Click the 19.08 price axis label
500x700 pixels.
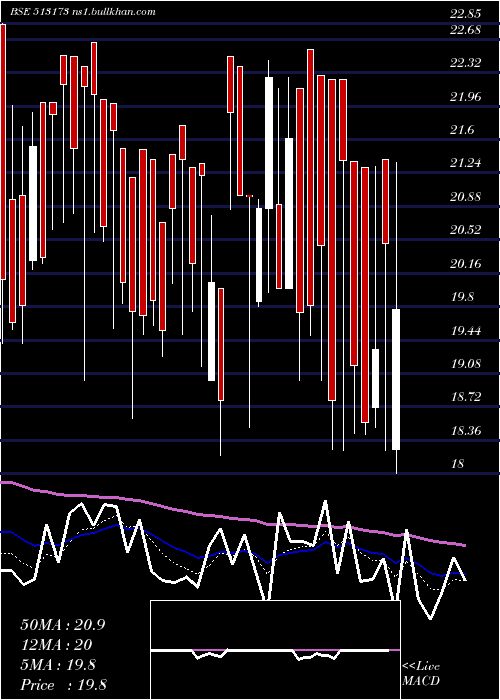tap(466, 363)
